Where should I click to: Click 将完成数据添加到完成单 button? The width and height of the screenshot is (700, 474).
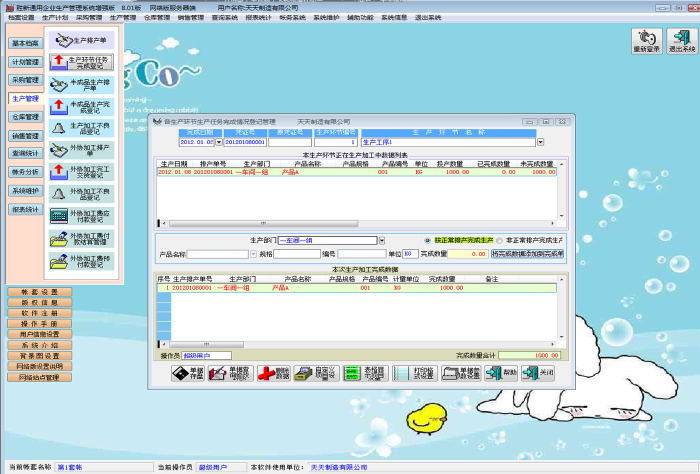(527, 254)
